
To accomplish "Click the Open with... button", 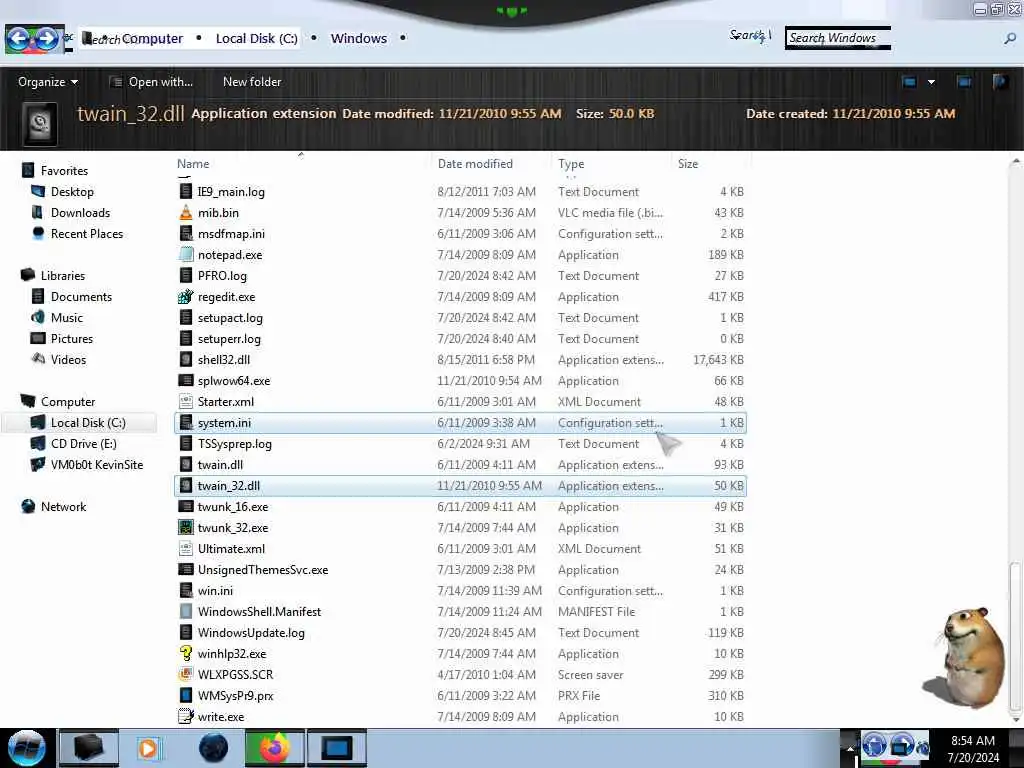I will 151,82.
